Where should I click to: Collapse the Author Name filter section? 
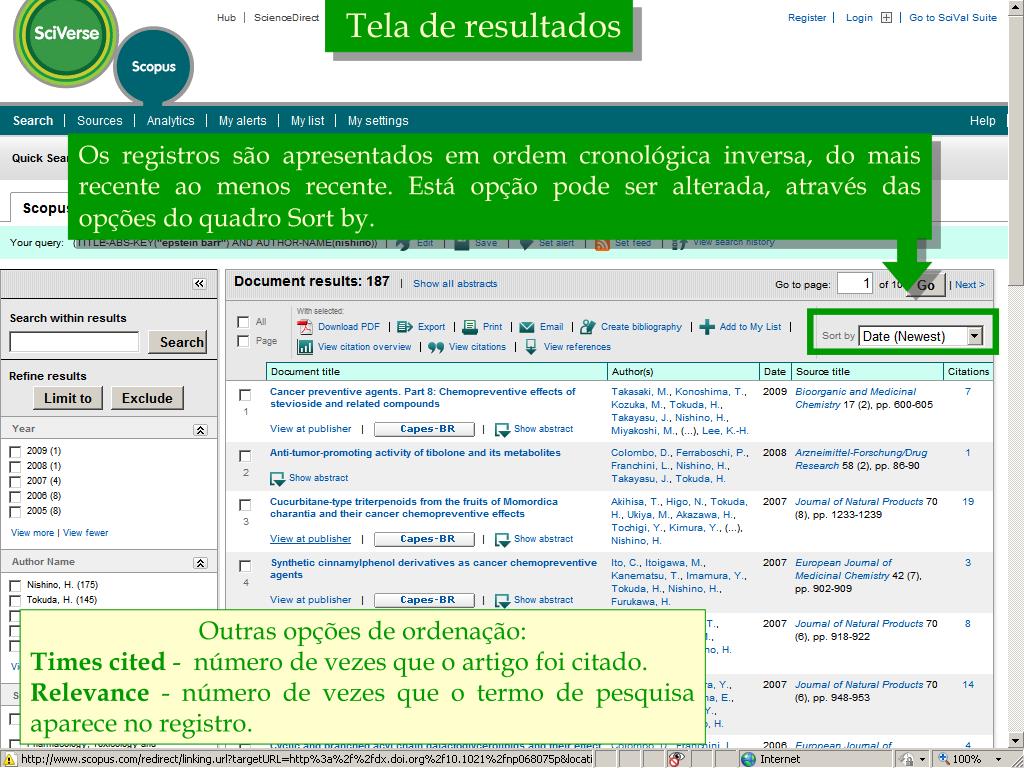point(200,563)
